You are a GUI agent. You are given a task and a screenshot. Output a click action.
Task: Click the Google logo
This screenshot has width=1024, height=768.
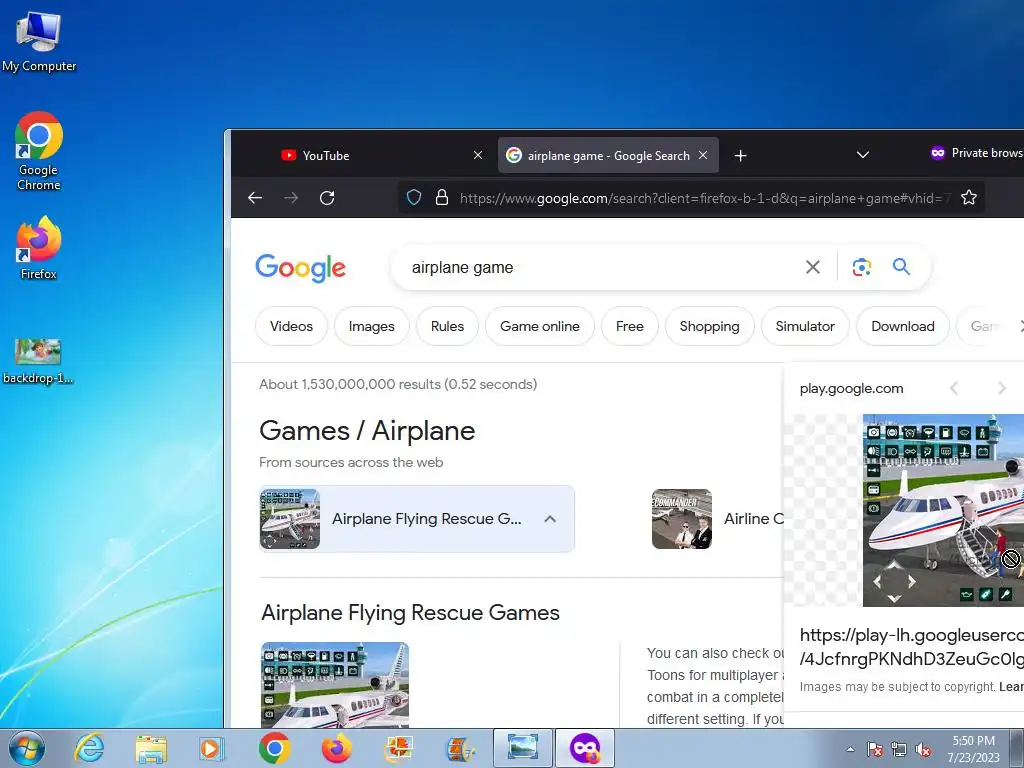(x=300, y=268)
